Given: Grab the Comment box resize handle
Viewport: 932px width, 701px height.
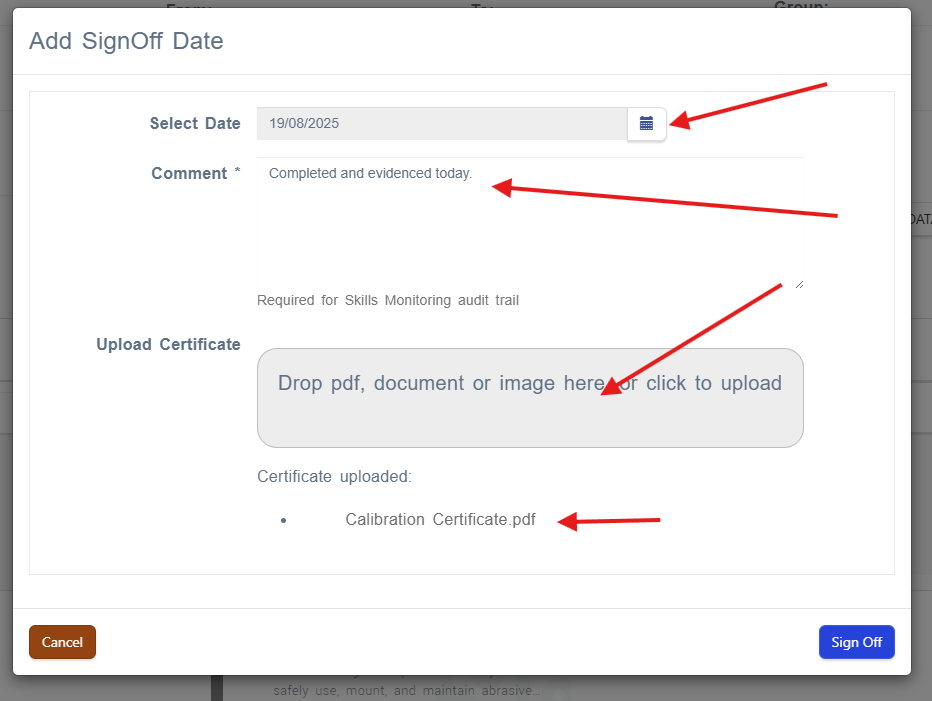Looking at the screenshot, I should 799,285.
